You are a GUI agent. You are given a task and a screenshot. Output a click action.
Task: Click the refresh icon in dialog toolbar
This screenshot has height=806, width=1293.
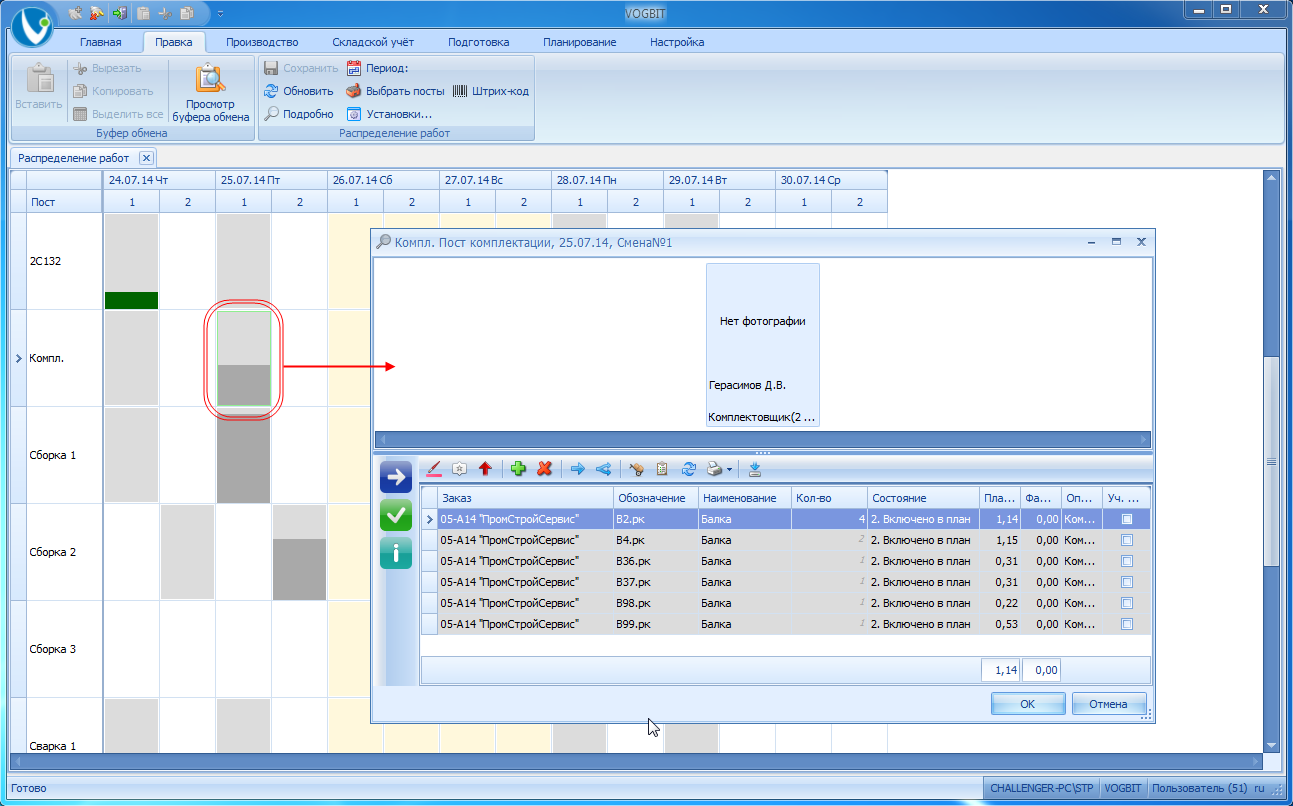[x=689, y=468]
